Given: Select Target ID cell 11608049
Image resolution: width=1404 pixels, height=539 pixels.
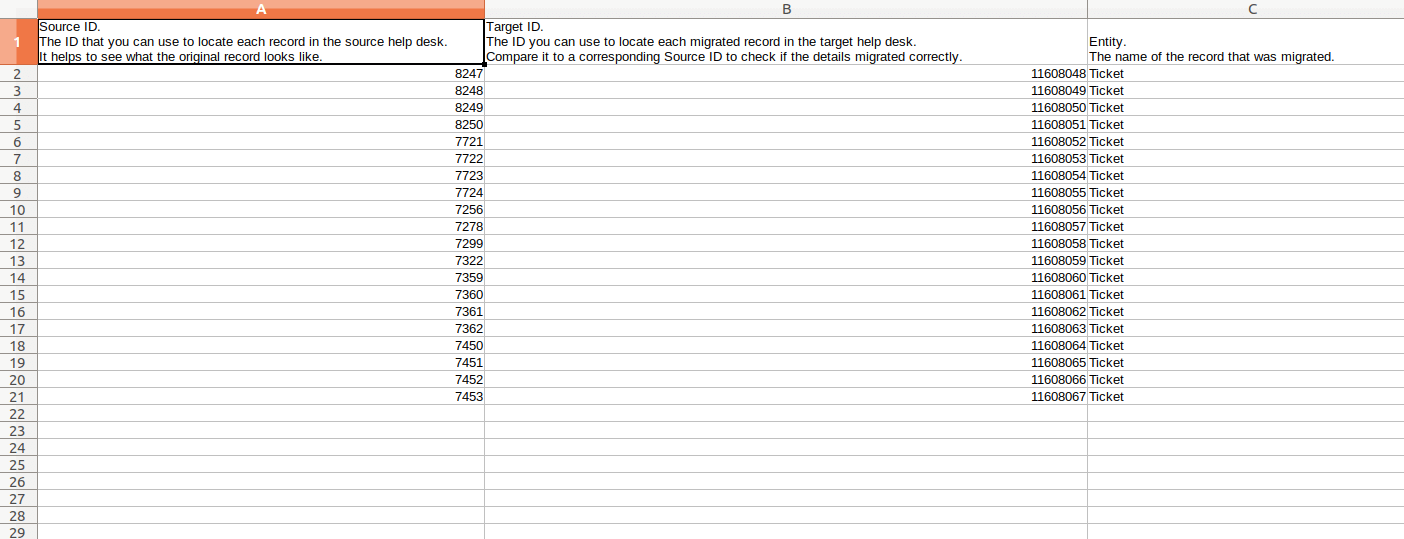Looking at the screenshot, I should [x=786, y=91].
